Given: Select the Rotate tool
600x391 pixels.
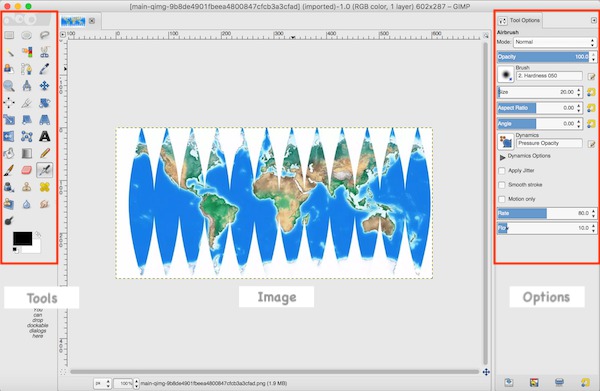Looking at the screenshot, I should (x=44, y=103).
